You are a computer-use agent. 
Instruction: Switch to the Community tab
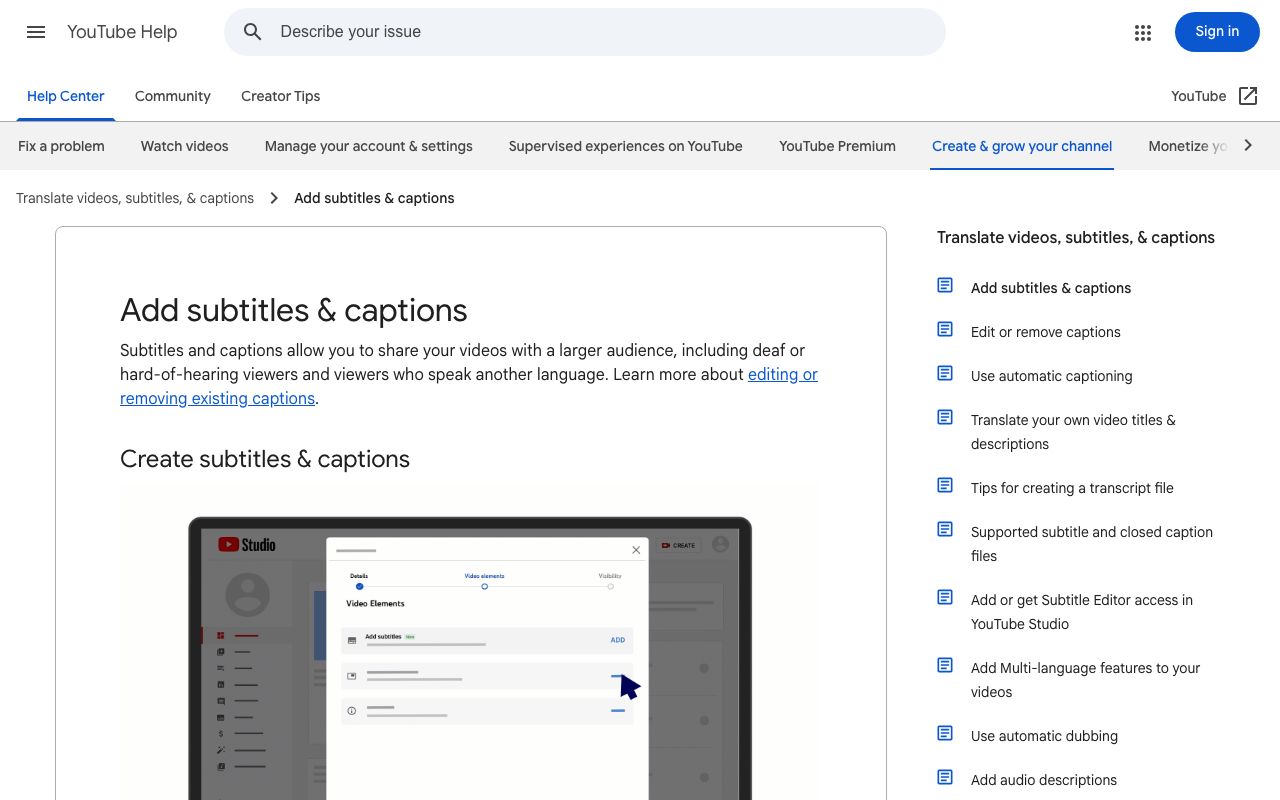tap(173, 96)
